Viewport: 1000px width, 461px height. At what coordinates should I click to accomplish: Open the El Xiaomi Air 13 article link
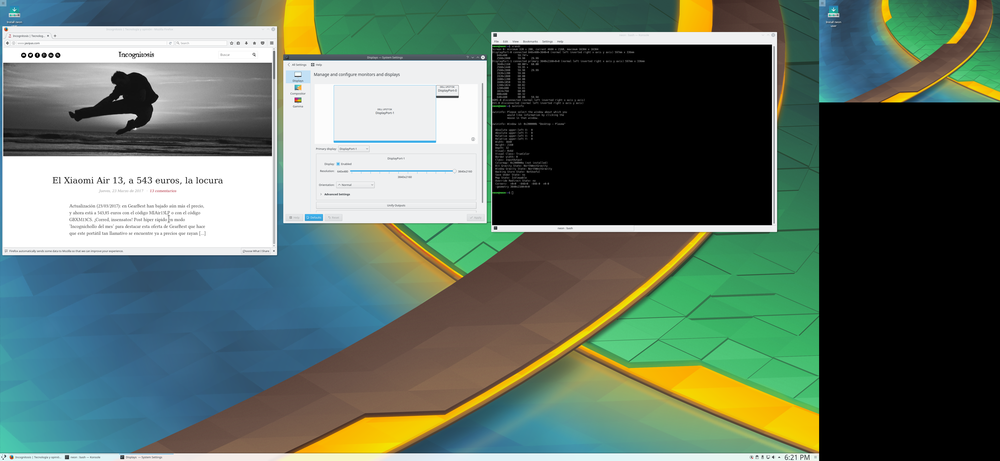click(x=137, y=180)
